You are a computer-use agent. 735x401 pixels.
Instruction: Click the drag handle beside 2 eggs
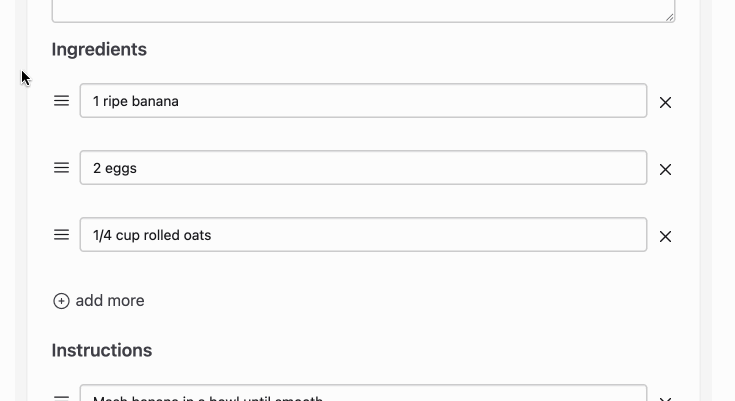61,168
